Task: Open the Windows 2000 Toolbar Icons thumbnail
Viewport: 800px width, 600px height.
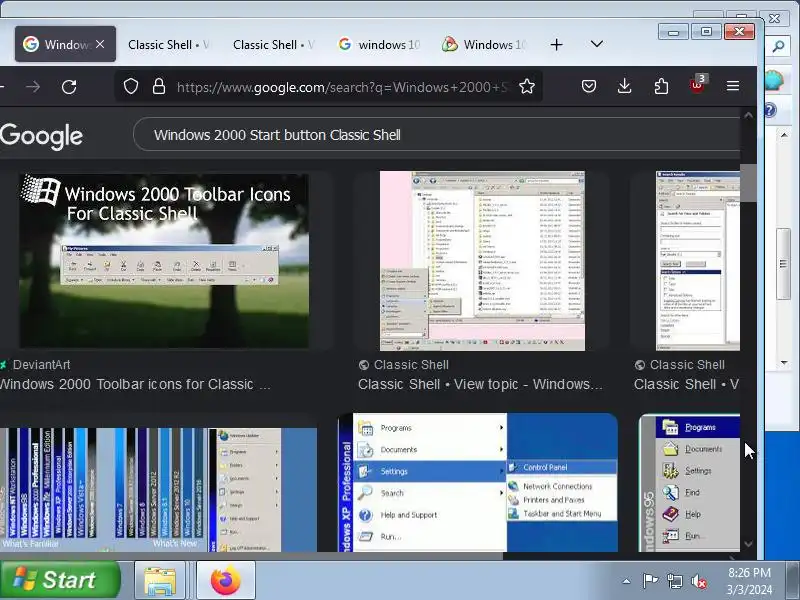Action: pyautogui.click(x=164, y=261)
